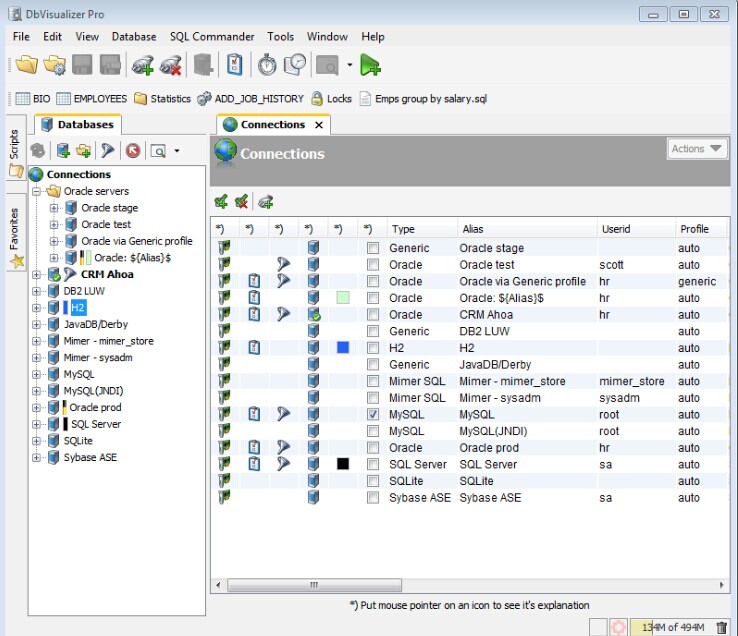Click the open folder icon in main toolbar
Viewport: 738px width, 636px height.
click(26, 65)
